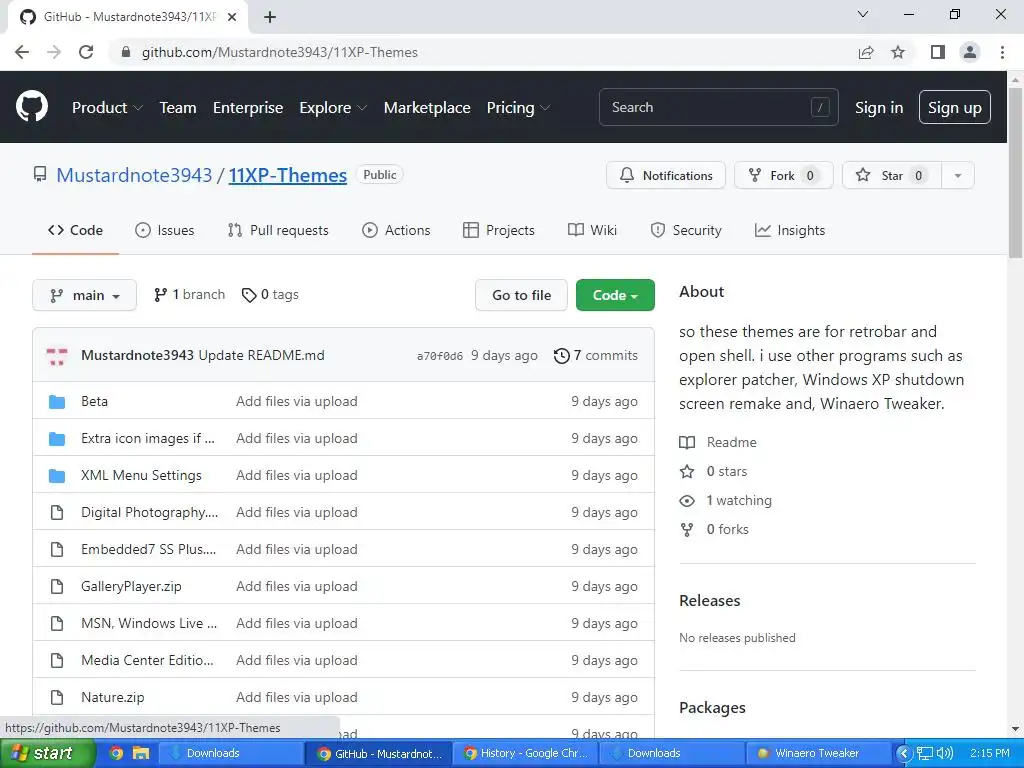This screenshot has width=1024, height=768.
Task: Open the Insights tab
Action: [790, 231]
